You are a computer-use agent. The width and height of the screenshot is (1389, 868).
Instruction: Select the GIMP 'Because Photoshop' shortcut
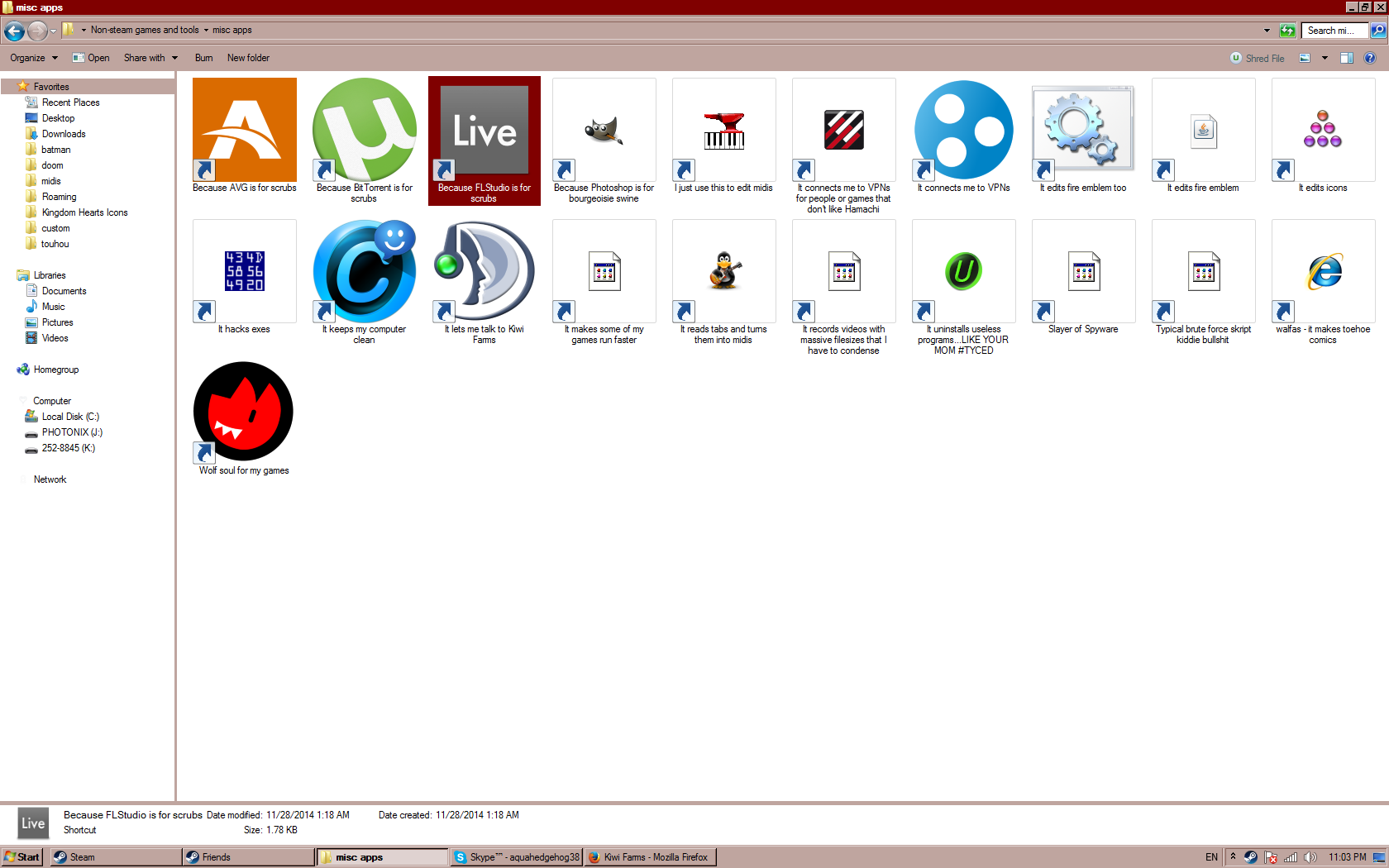(x=604, y=130)
